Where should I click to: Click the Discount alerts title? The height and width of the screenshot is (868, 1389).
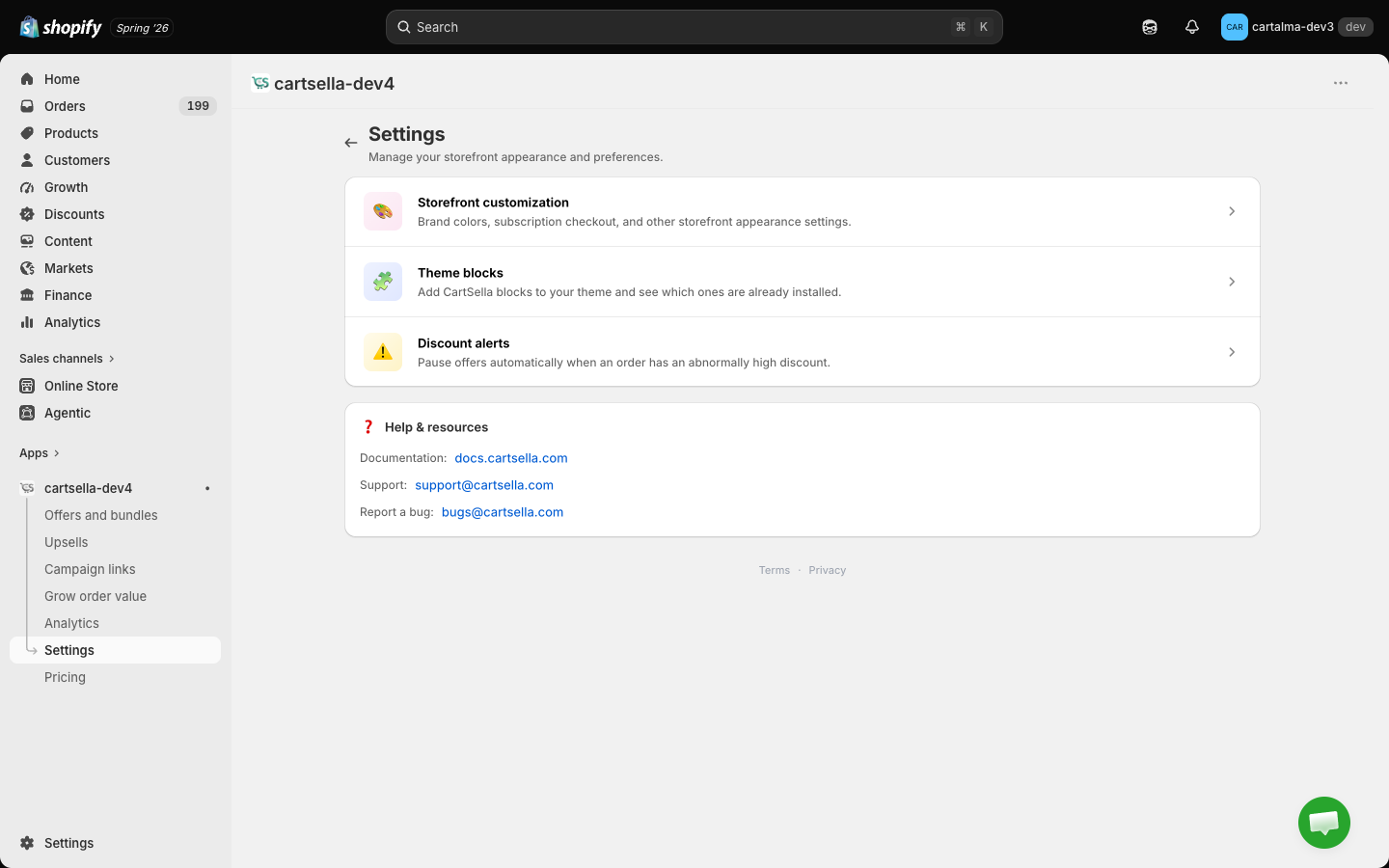point(463,343)
